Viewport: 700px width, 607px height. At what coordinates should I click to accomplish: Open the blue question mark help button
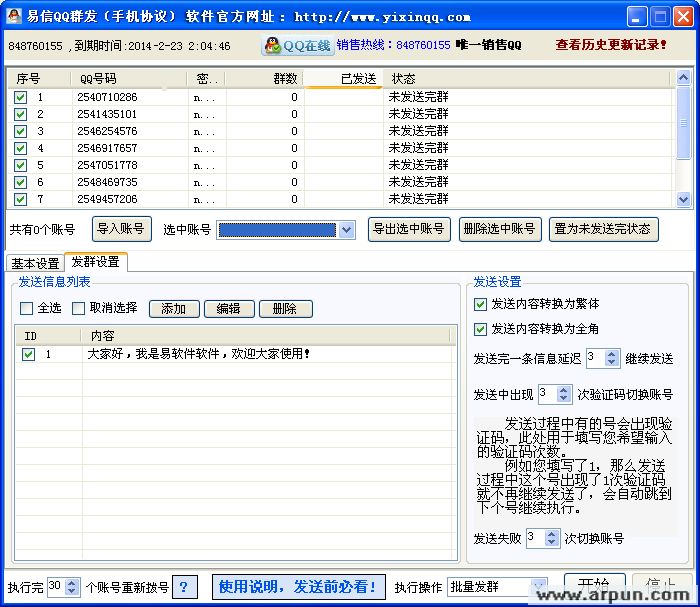click(x=184, y=587)
